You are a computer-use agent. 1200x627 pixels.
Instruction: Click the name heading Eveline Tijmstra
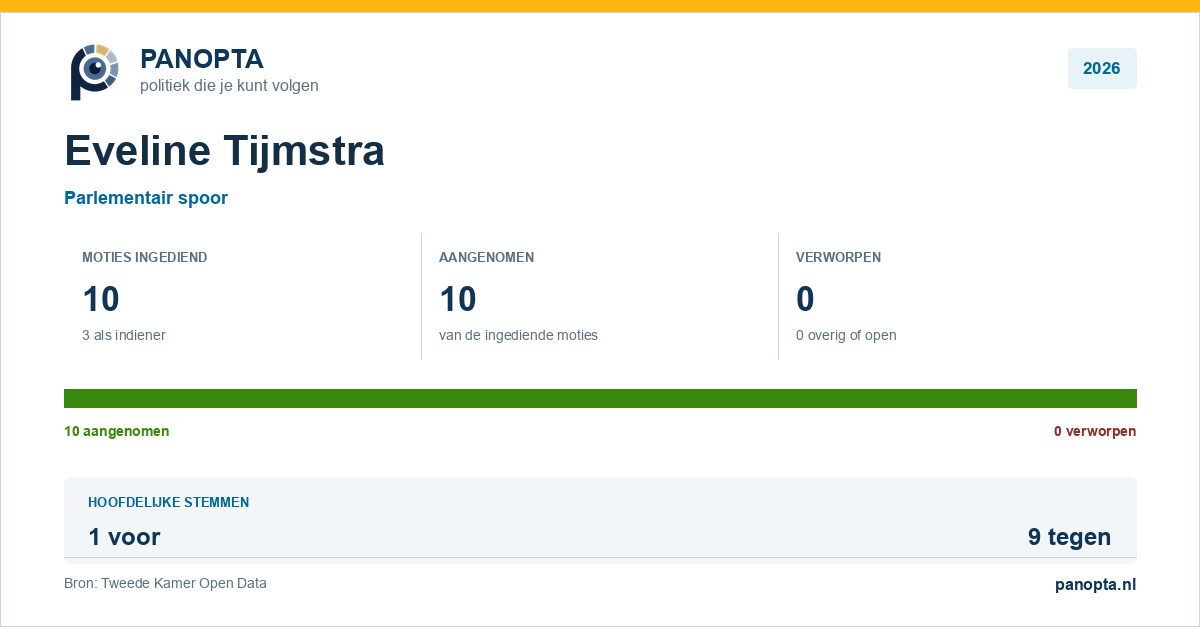225,151
